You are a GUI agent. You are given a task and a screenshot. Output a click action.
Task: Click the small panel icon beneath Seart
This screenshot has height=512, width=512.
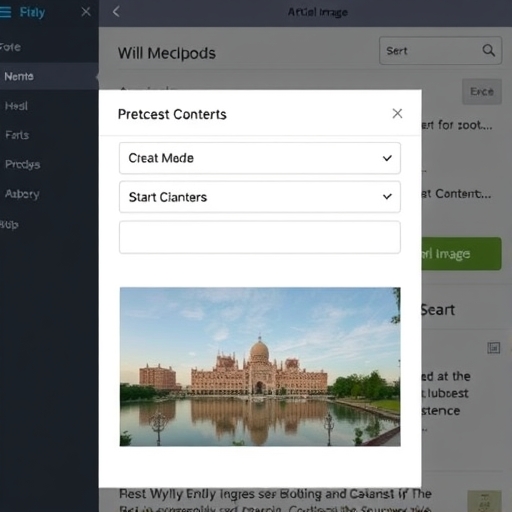[x=493, y=348]
